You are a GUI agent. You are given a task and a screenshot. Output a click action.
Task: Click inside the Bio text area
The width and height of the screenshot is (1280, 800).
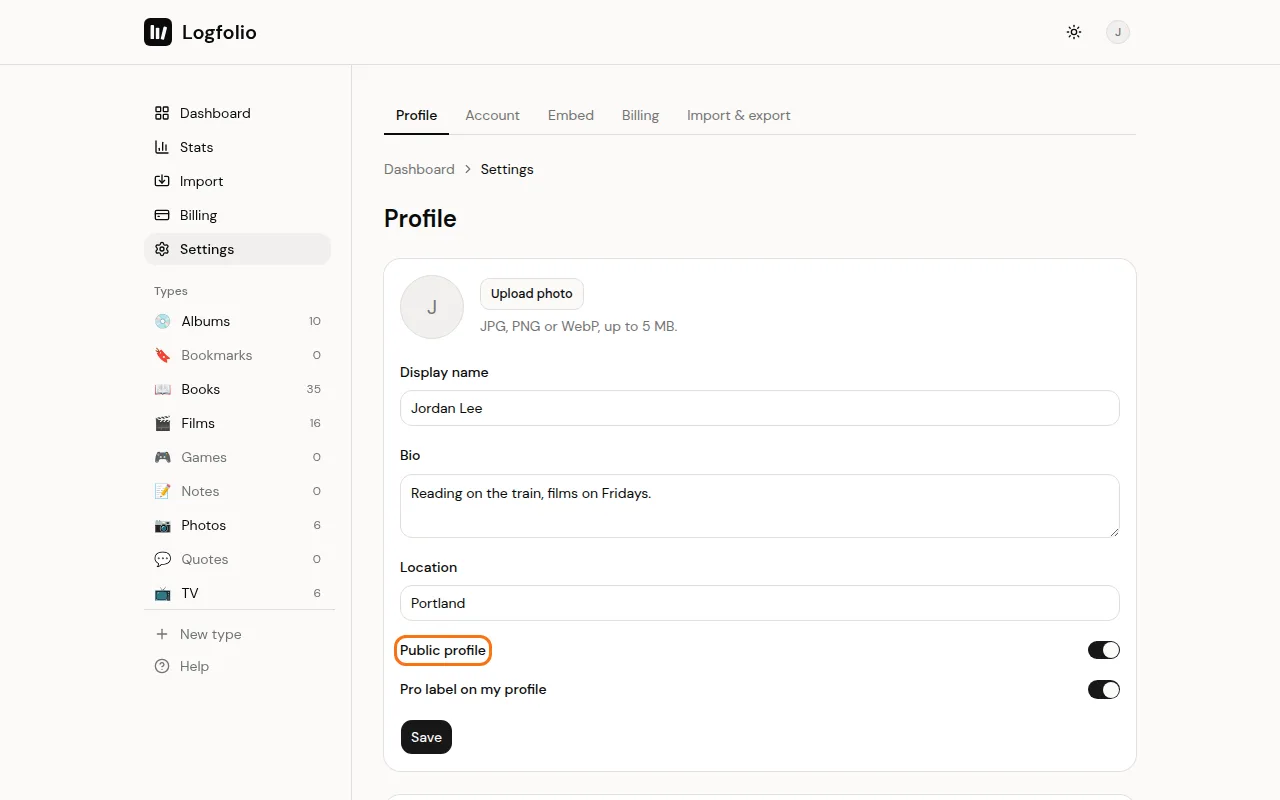tap(760, 506)
